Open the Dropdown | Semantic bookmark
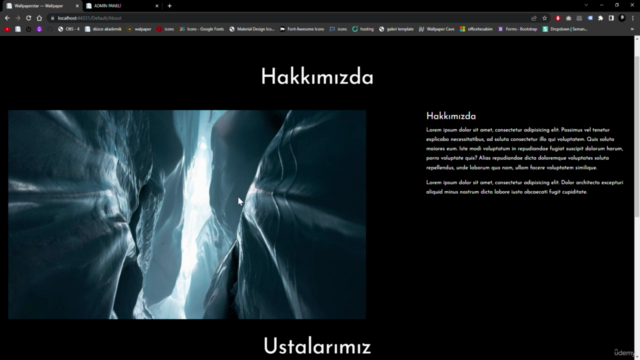The image size is (640, 360). point(565,29)
